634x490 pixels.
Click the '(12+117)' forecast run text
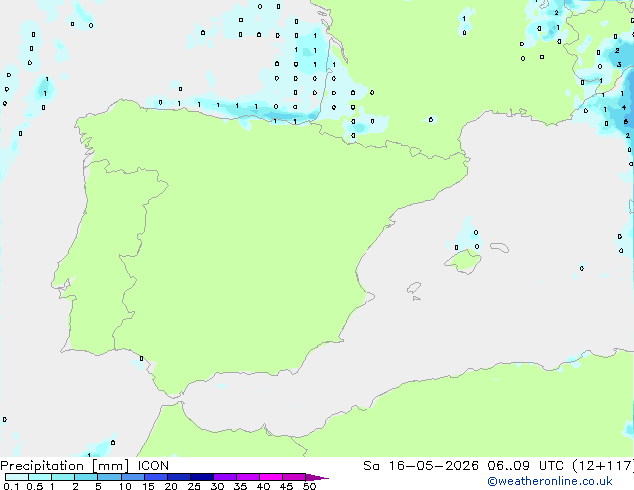click(603, 466)
